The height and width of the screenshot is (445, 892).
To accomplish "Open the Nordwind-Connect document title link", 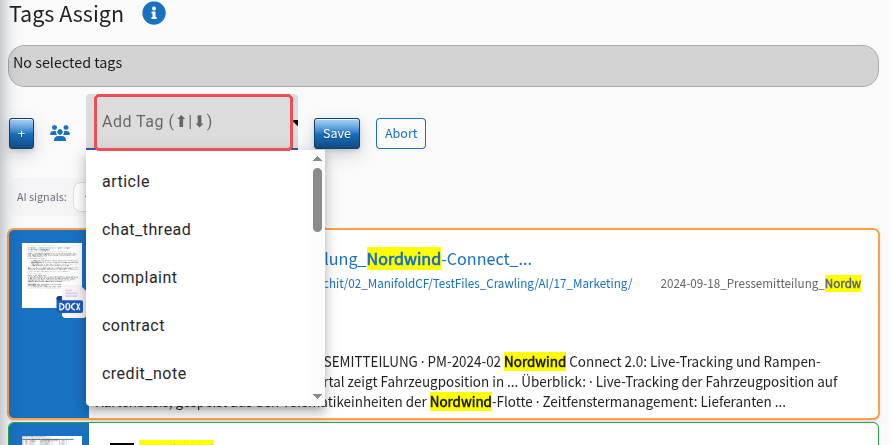I will 428,259.
